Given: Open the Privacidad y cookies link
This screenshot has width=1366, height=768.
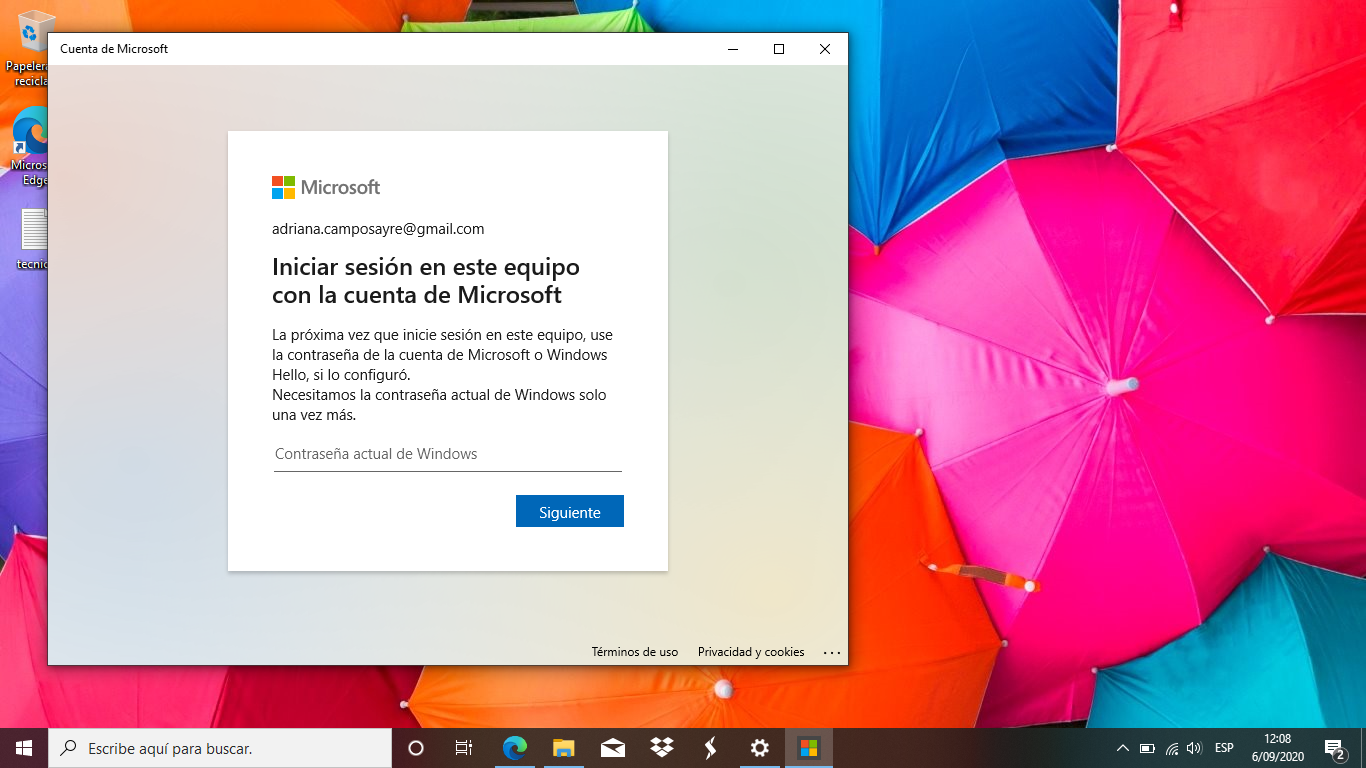Looking at the screenshot, I should point(751,652).
